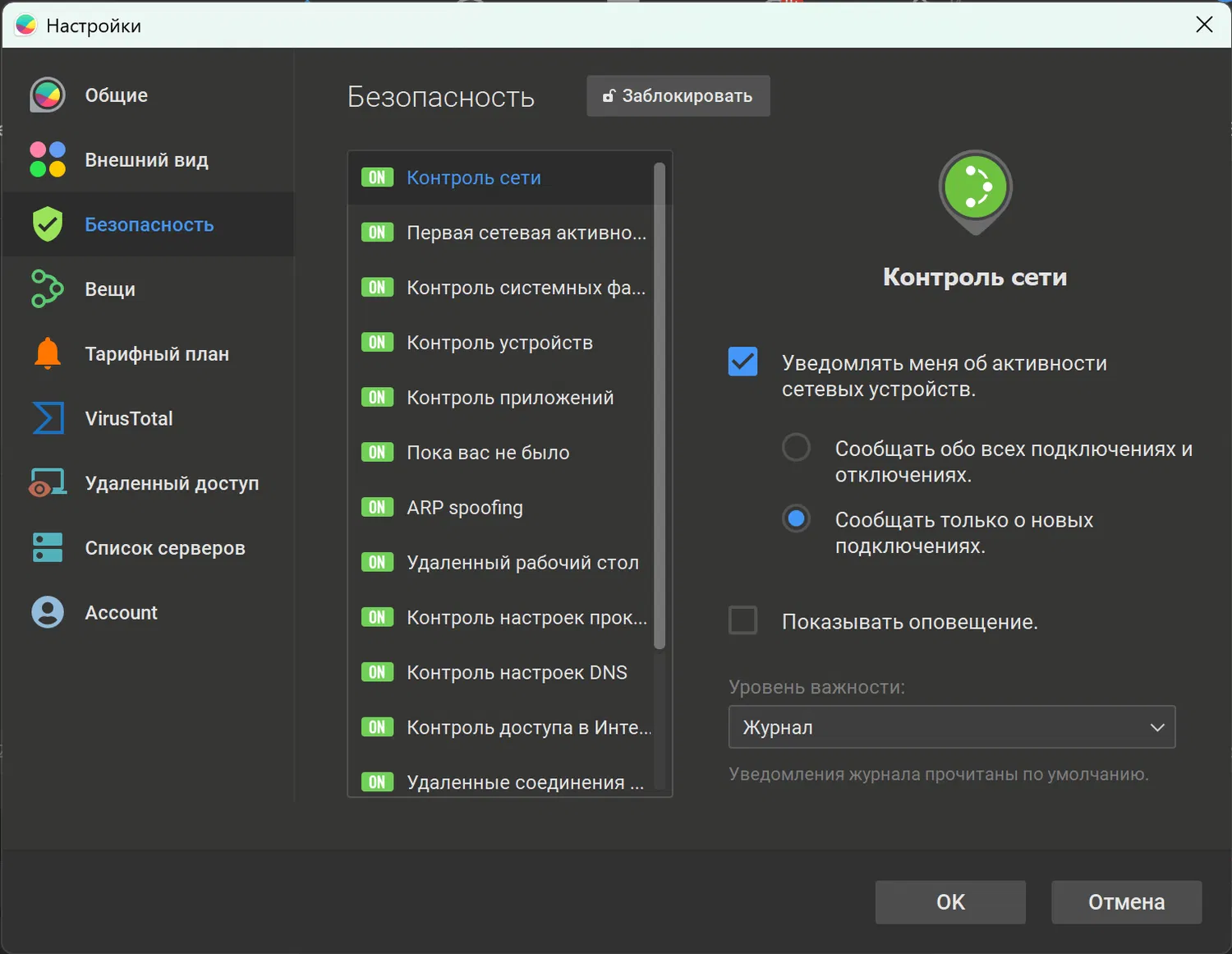This screenshot has width=1232, height=954.
Task: Select Контроль устройств in the security list
Action: click(x=499, y=343)
